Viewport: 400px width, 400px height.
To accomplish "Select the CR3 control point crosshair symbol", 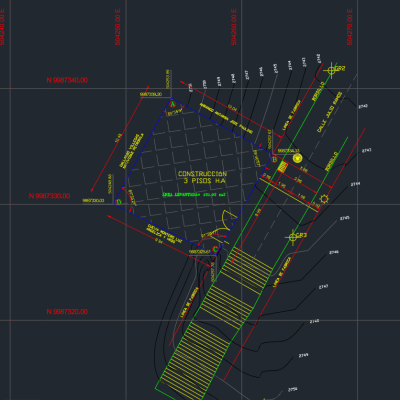I will (293, 237).
